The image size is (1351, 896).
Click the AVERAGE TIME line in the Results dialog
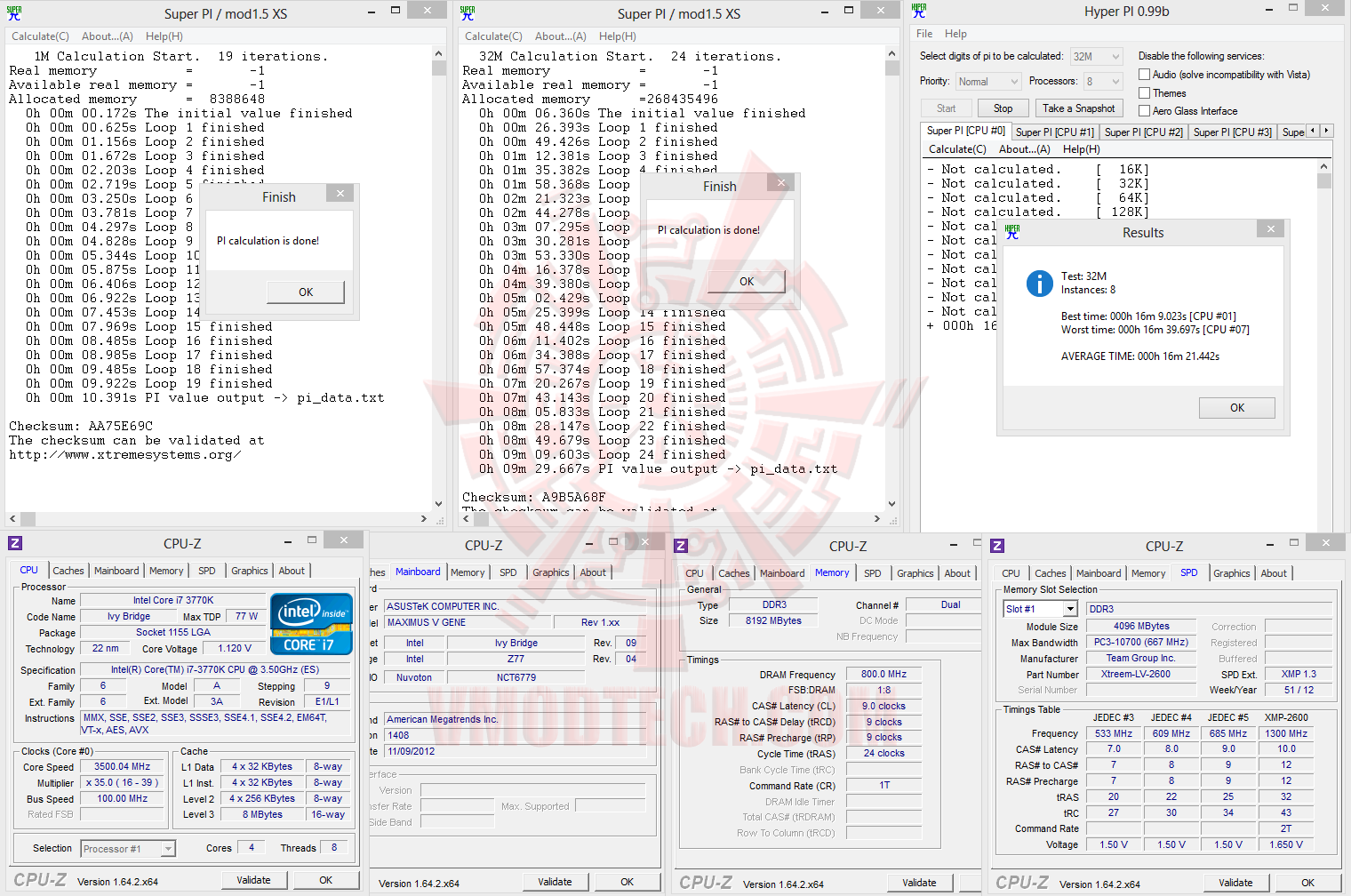click(1140, 356)
